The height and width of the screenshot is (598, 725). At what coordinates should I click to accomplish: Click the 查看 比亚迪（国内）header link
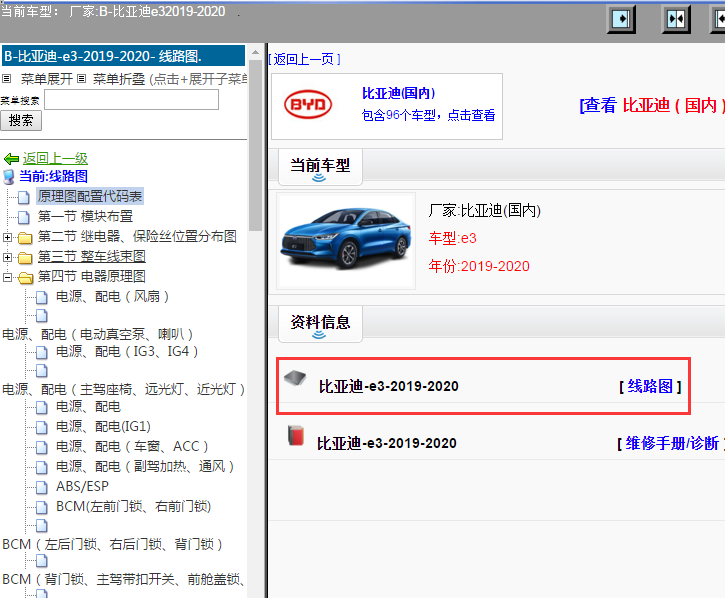pos(652,105)
